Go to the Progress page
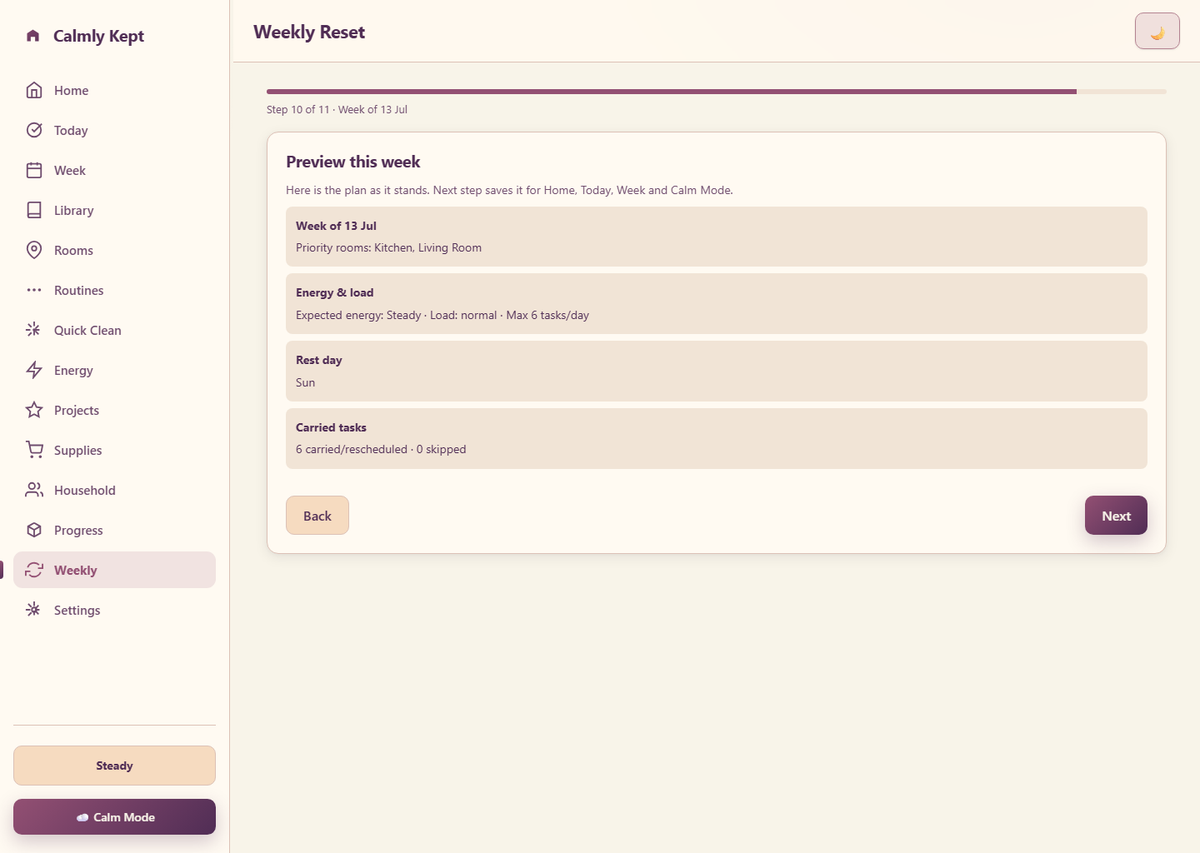The height and width of the screenshot is (853, 1200). pos(114,530)
